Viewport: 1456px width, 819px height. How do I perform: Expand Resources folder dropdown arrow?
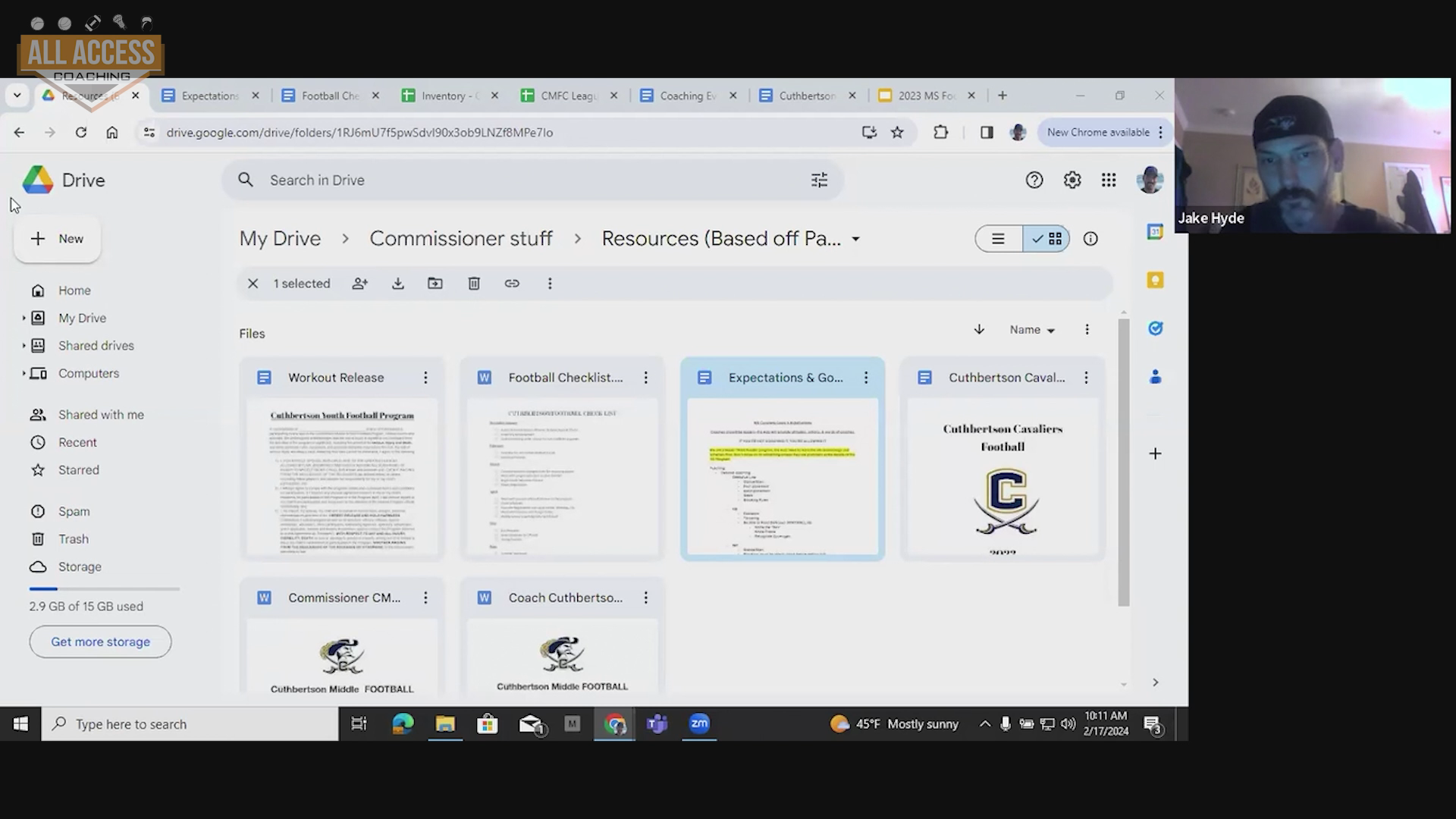(855, 239)
